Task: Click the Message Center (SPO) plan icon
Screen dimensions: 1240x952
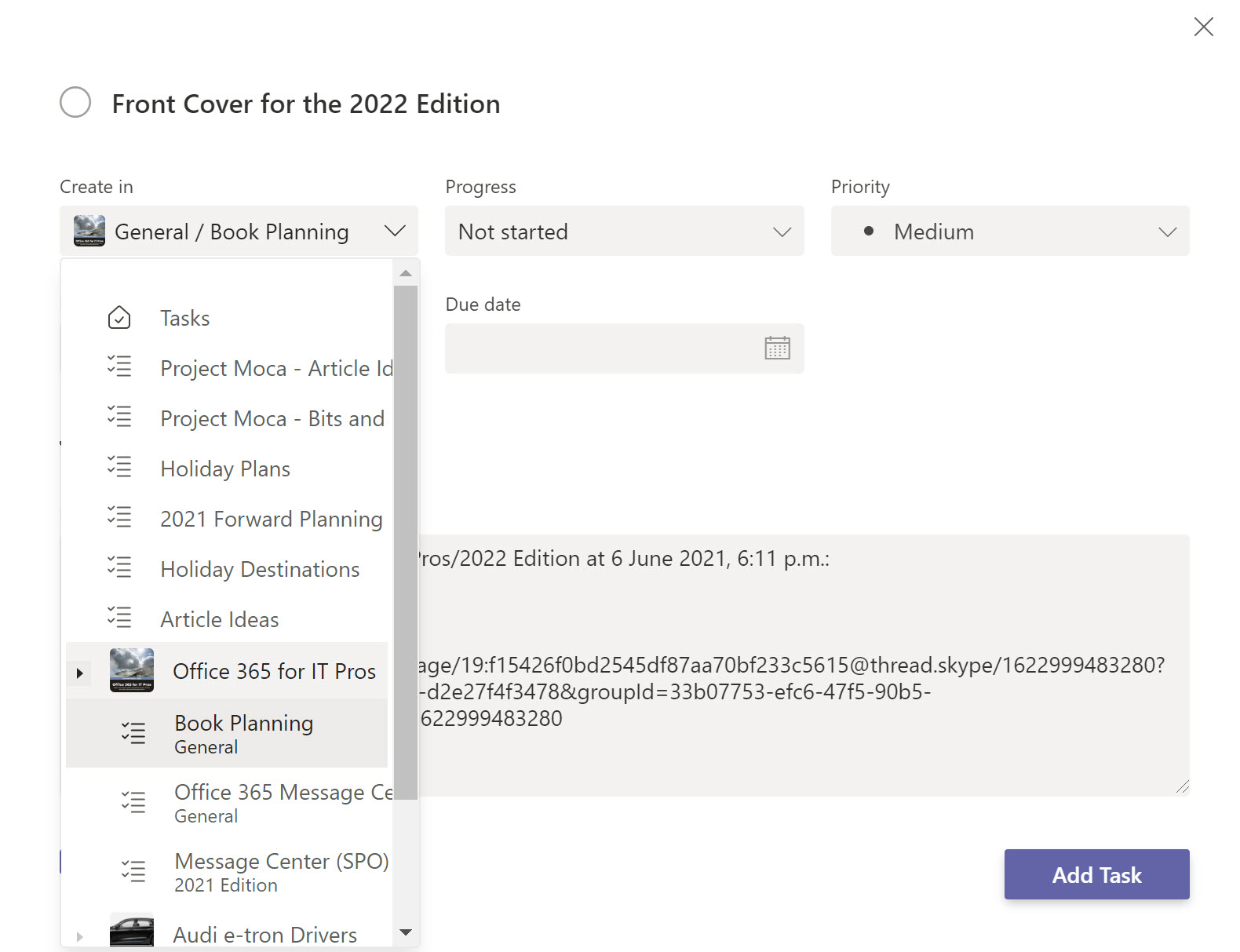Action: (133, 871)
